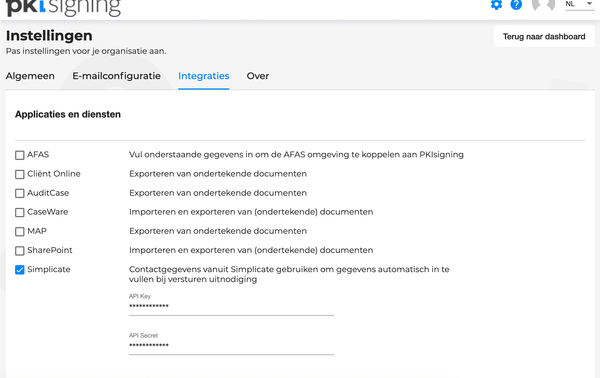Open the Over tab

tap(258, 76)
